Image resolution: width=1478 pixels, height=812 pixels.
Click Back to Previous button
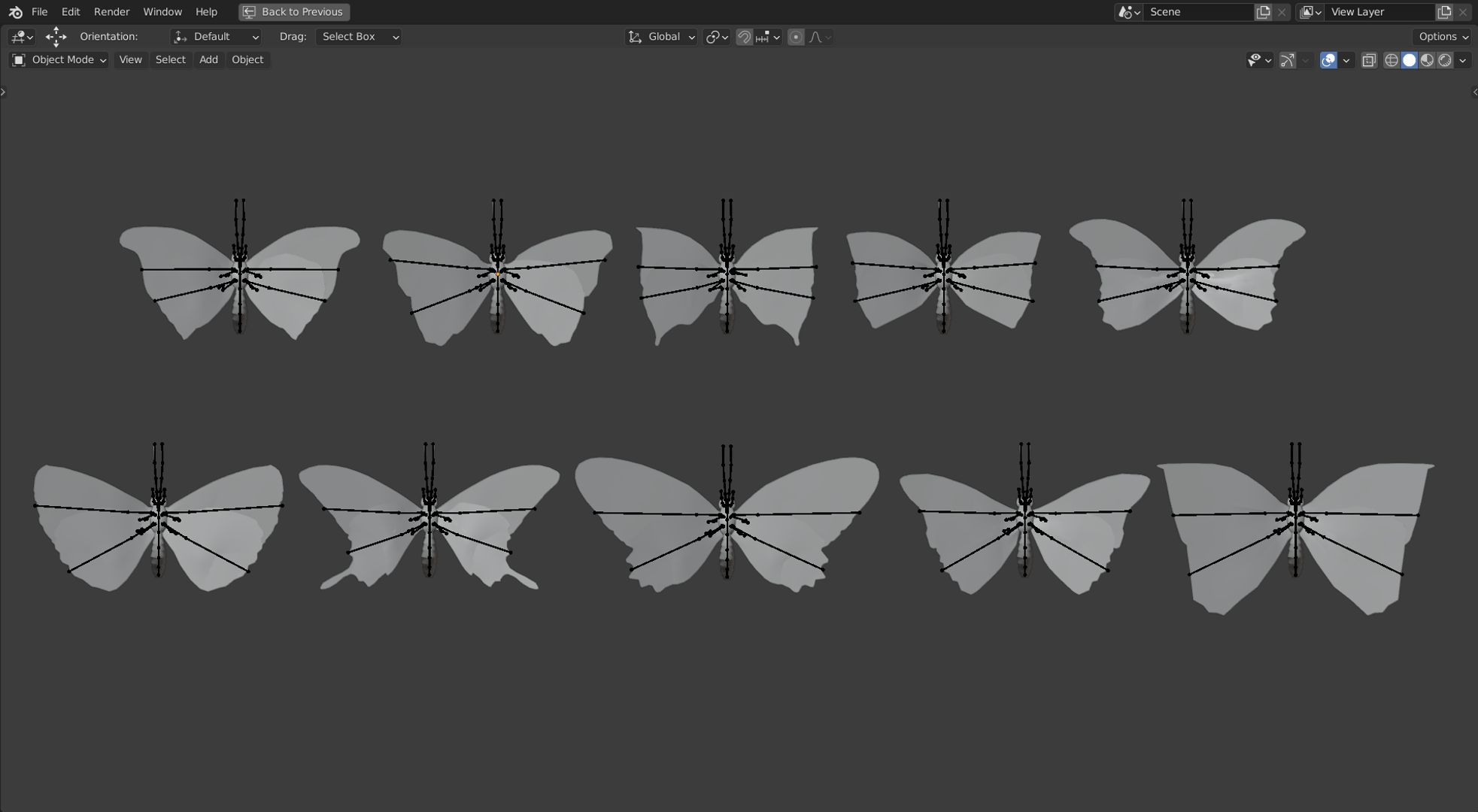pos(294,12)
